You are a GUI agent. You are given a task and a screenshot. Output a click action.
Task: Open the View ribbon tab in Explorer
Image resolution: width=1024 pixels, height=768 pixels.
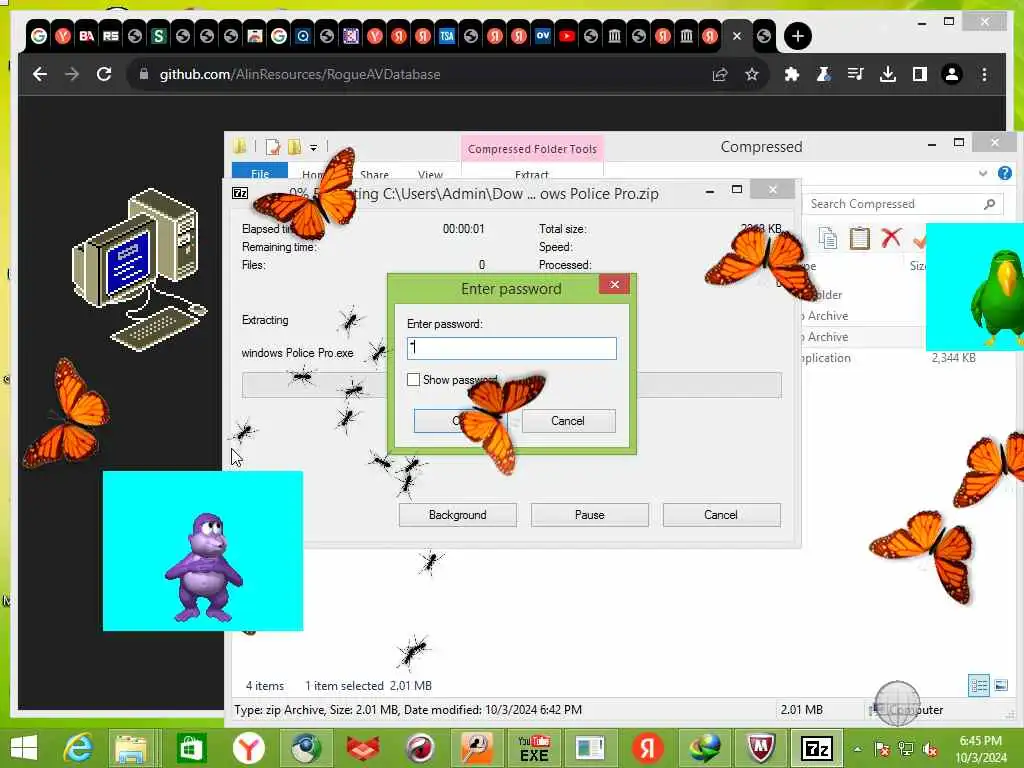pos(430,174)
